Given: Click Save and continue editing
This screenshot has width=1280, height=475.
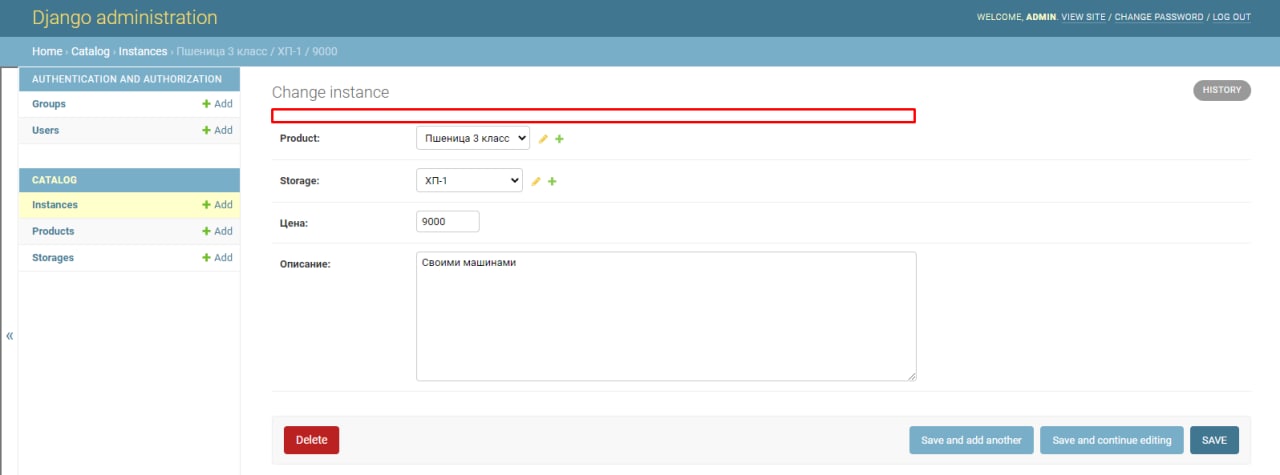Looking at the screenshot, I should click(1112, 440).
